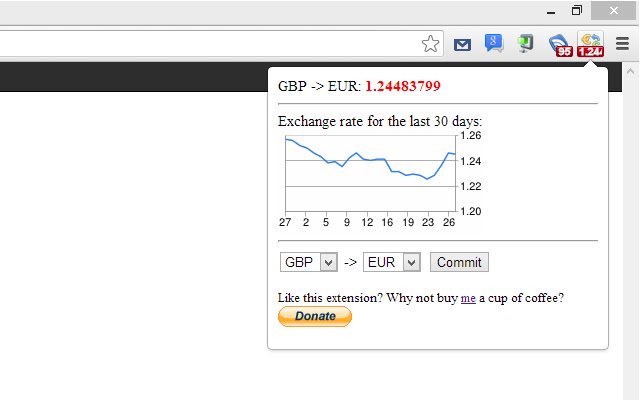Click the 30-day exchange rate chart
This screenshot has height=400, width=640.
tap(380, 180)
